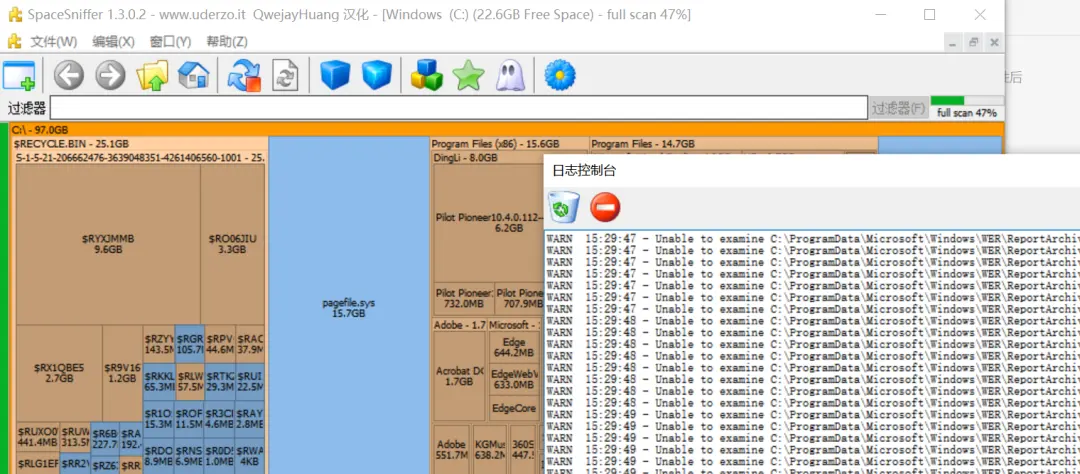
Task: Open a new view window
Action: (19, 75)
